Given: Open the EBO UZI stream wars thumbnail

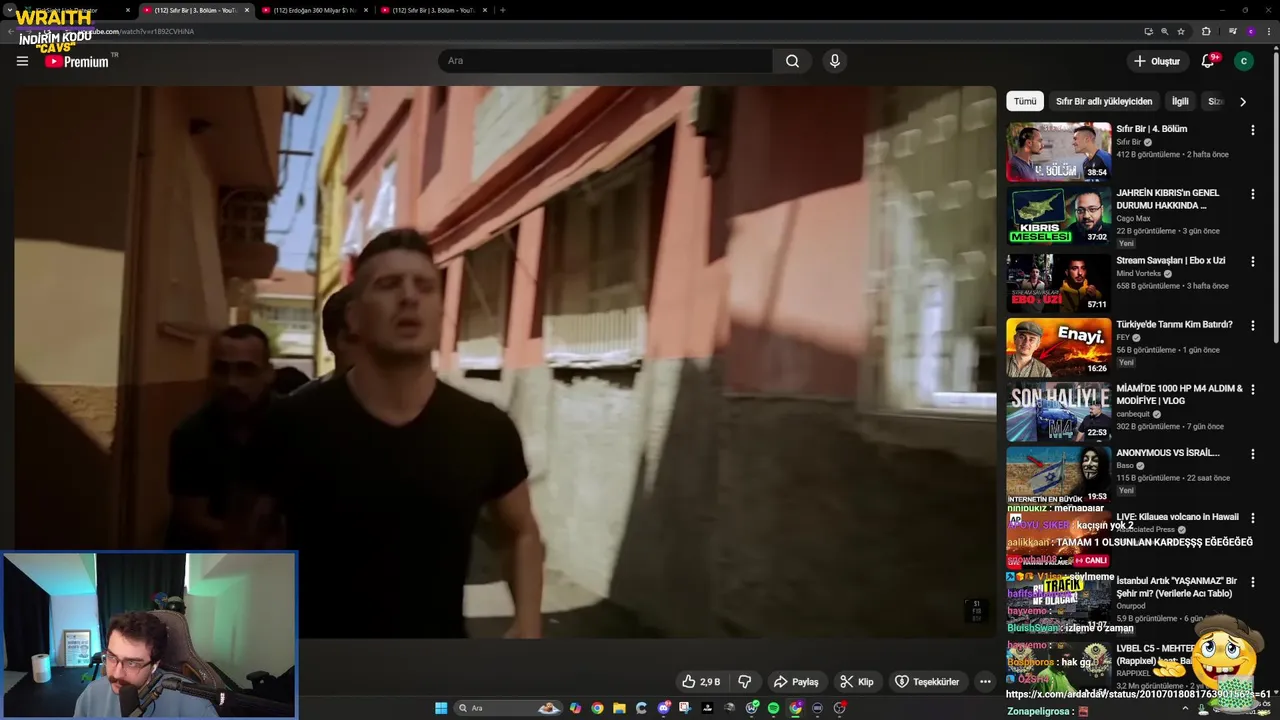Looking at the screenshot, I should coord(1058,283).
